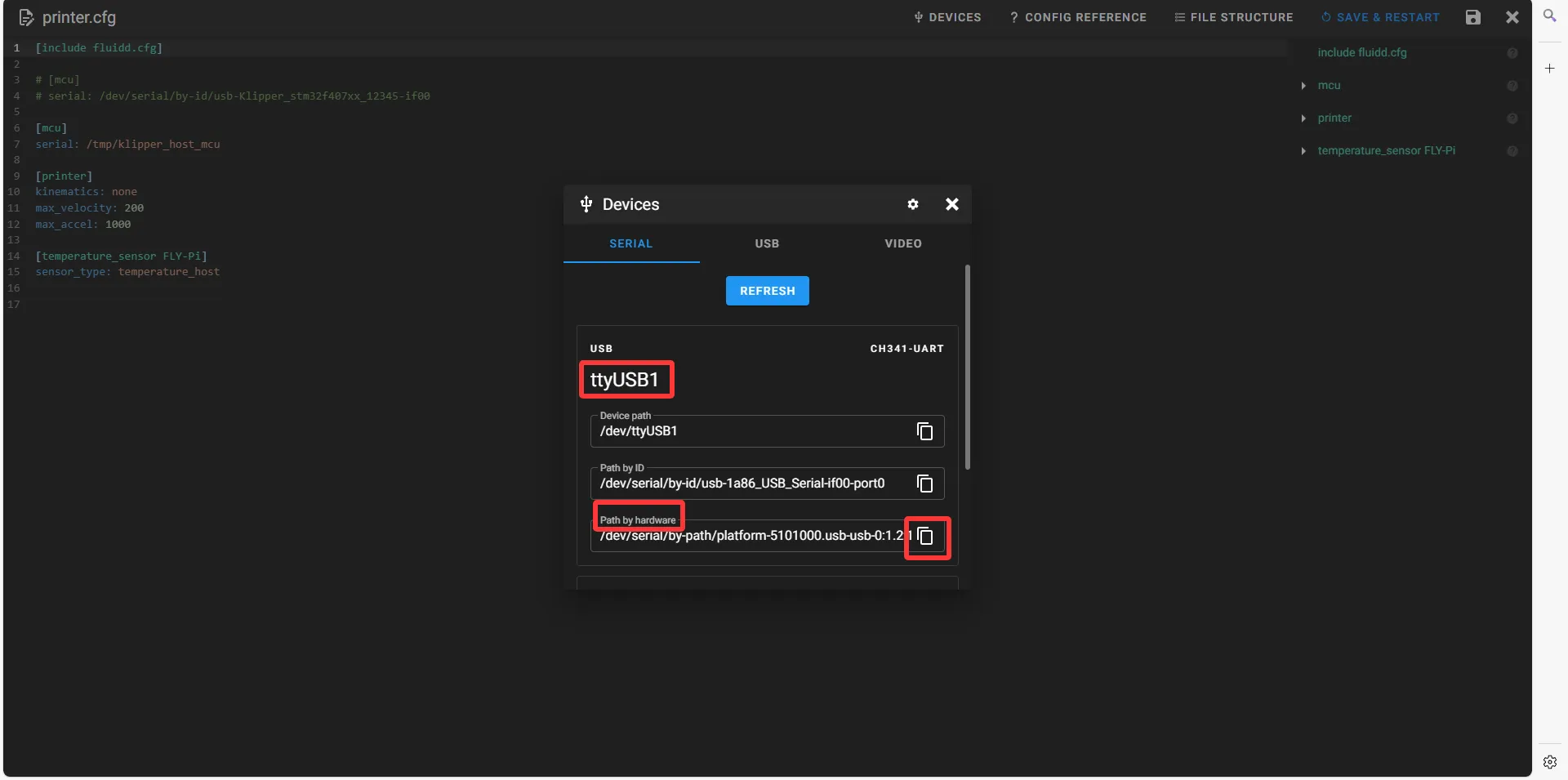Open settings gear at bottom right
The height and width of the screenshot is (780, 1568).
(x=1549, y=762)
